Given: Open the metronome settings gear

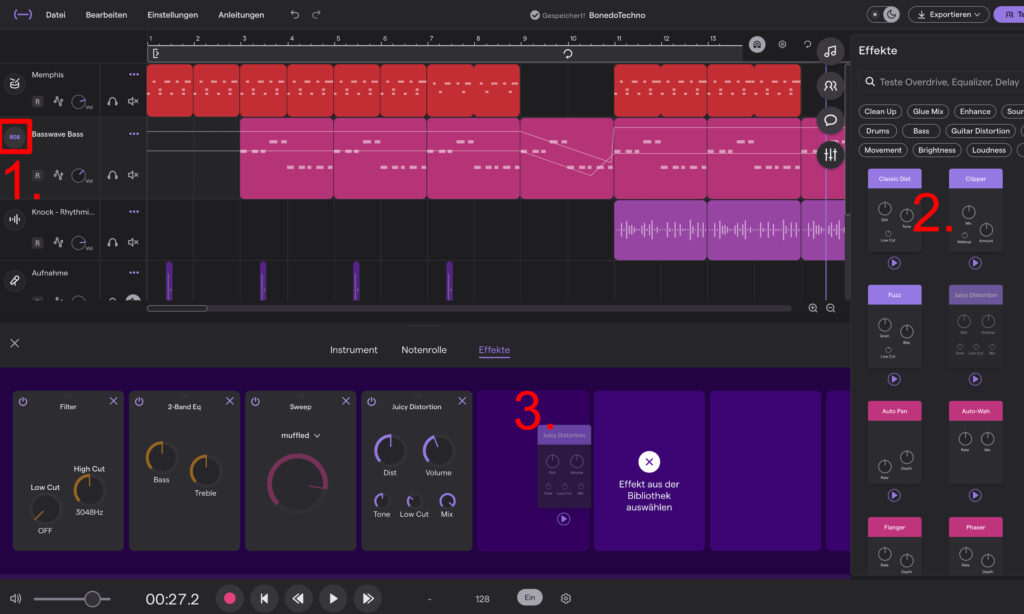Looking at the screenshot, I should click(x=566, y=598).
